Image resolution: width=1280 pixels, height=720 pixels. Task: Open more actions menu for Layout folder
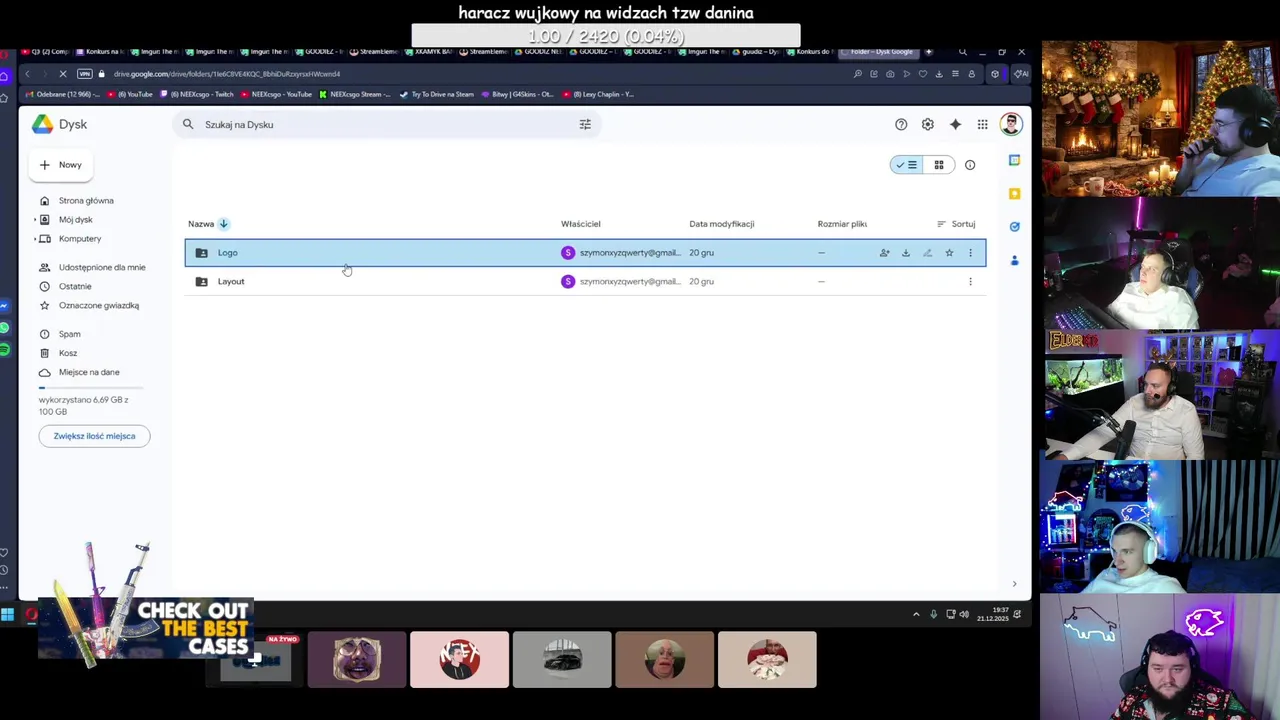coord(970,281)
